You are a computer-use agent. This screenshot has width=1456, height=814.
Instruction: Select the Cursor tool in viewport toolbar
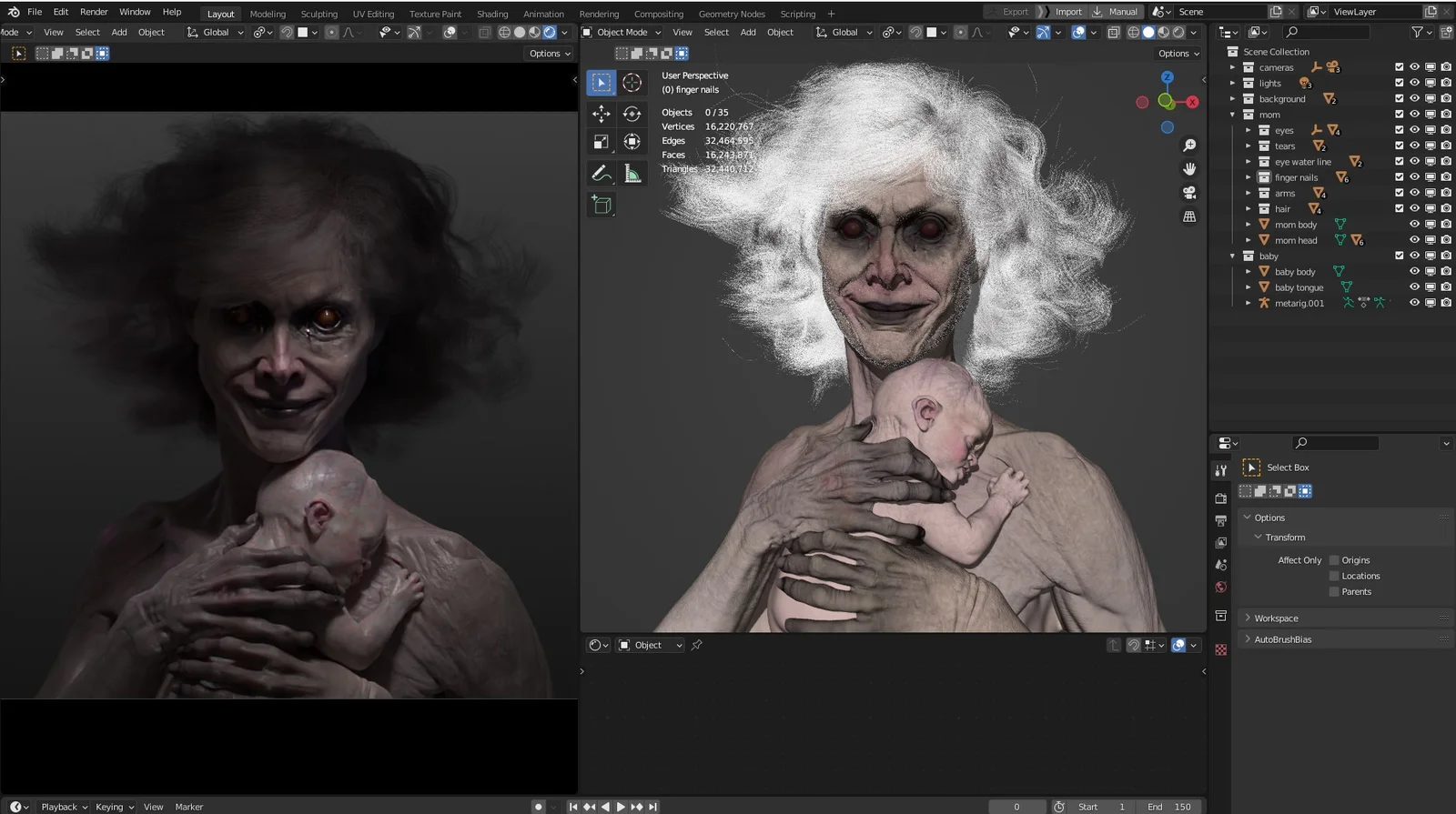(632, 83)
